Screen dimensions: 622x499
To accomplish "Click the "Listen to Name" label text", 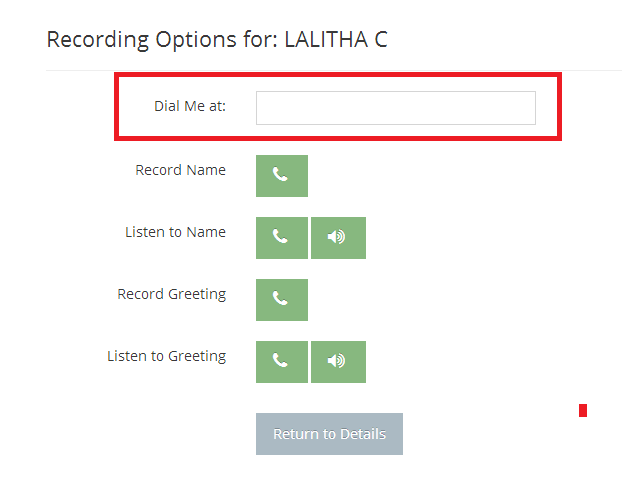I will click(175, 232).
